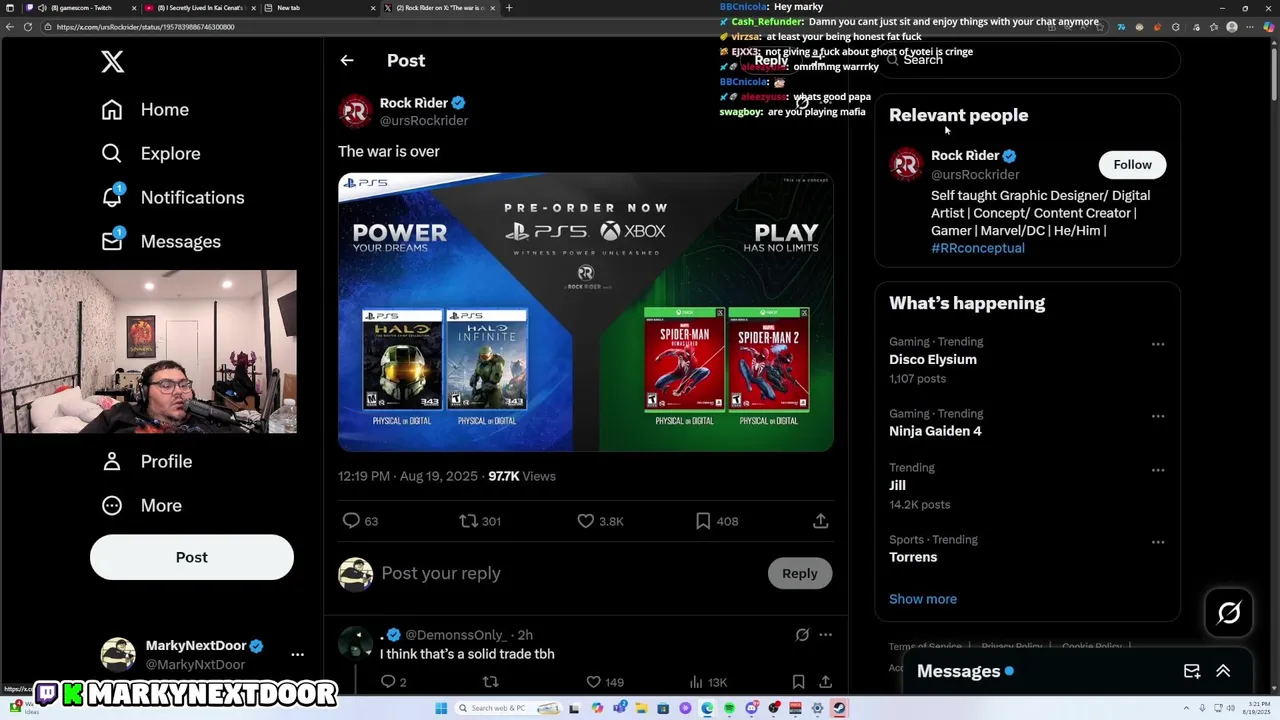The height and width of the screenshot is (720, 1280).
Task: Switch to the New tab tab
Action: (318, 8)
